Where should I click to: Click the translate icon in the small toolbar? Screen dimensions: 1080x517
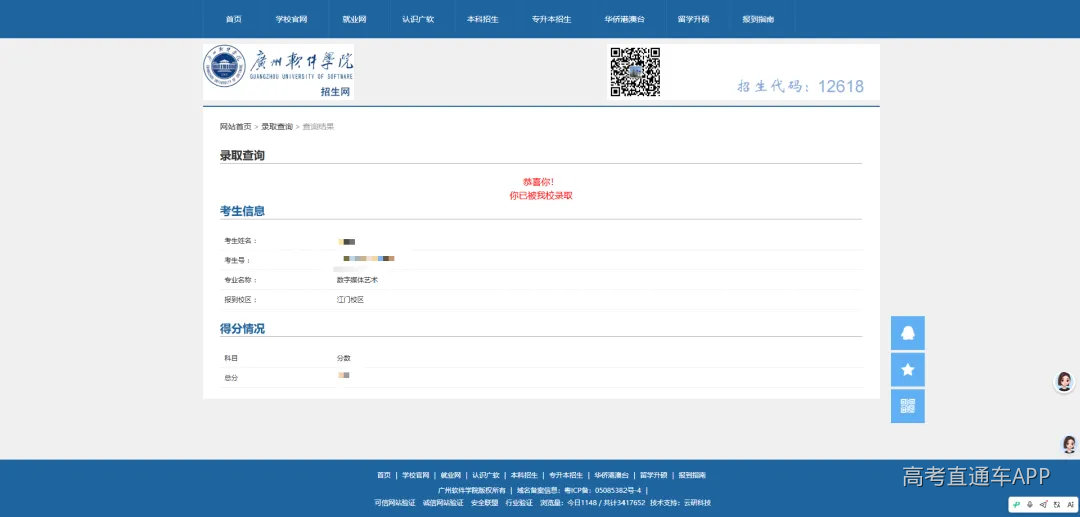click(1057, 505)
